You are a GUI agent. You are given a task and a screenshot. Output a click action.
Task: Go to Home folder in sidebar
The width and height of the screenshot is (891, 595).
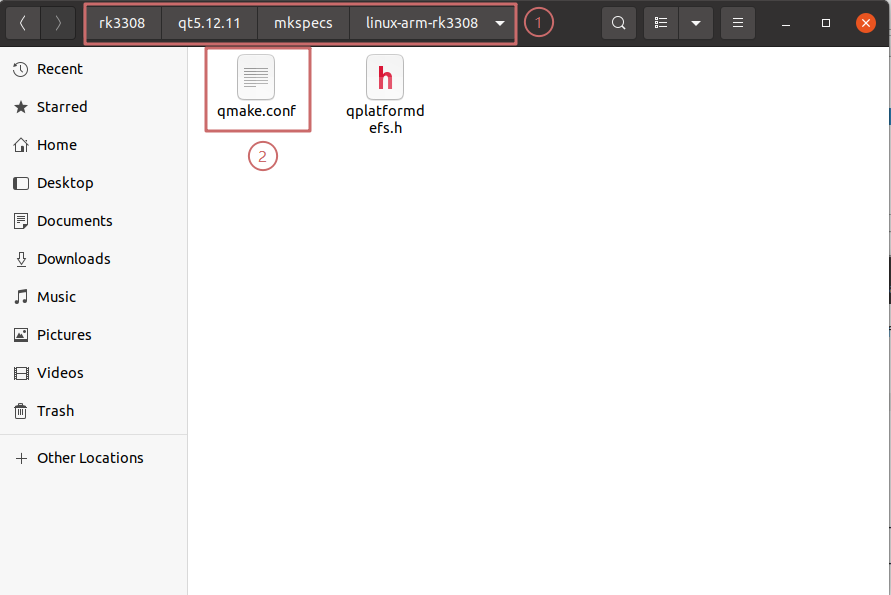[57, 145]
